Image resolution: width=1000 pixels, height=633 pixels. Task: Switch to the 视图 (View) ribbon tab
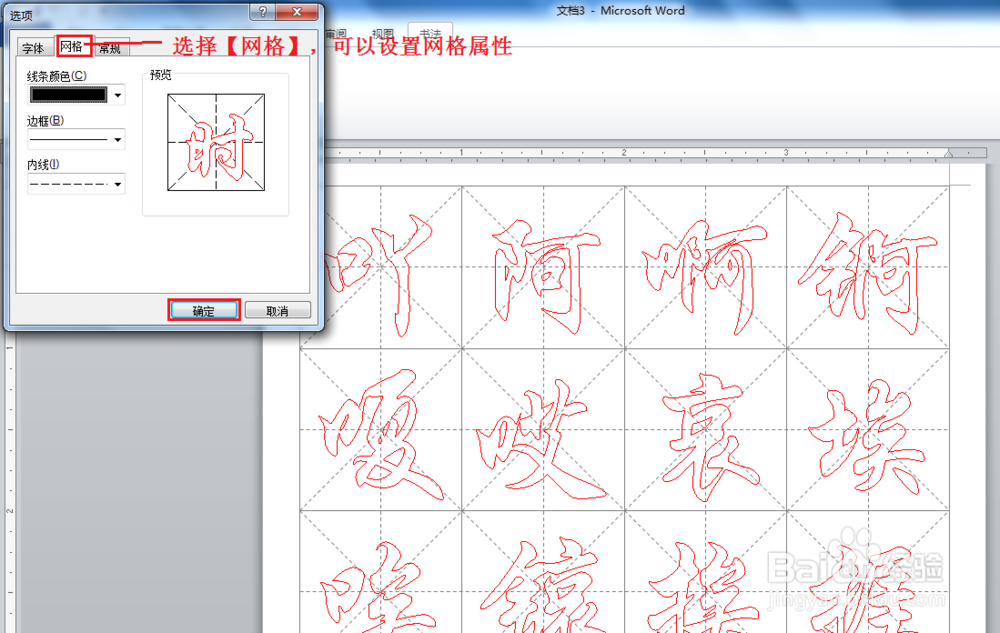click(x=382, y=31)
